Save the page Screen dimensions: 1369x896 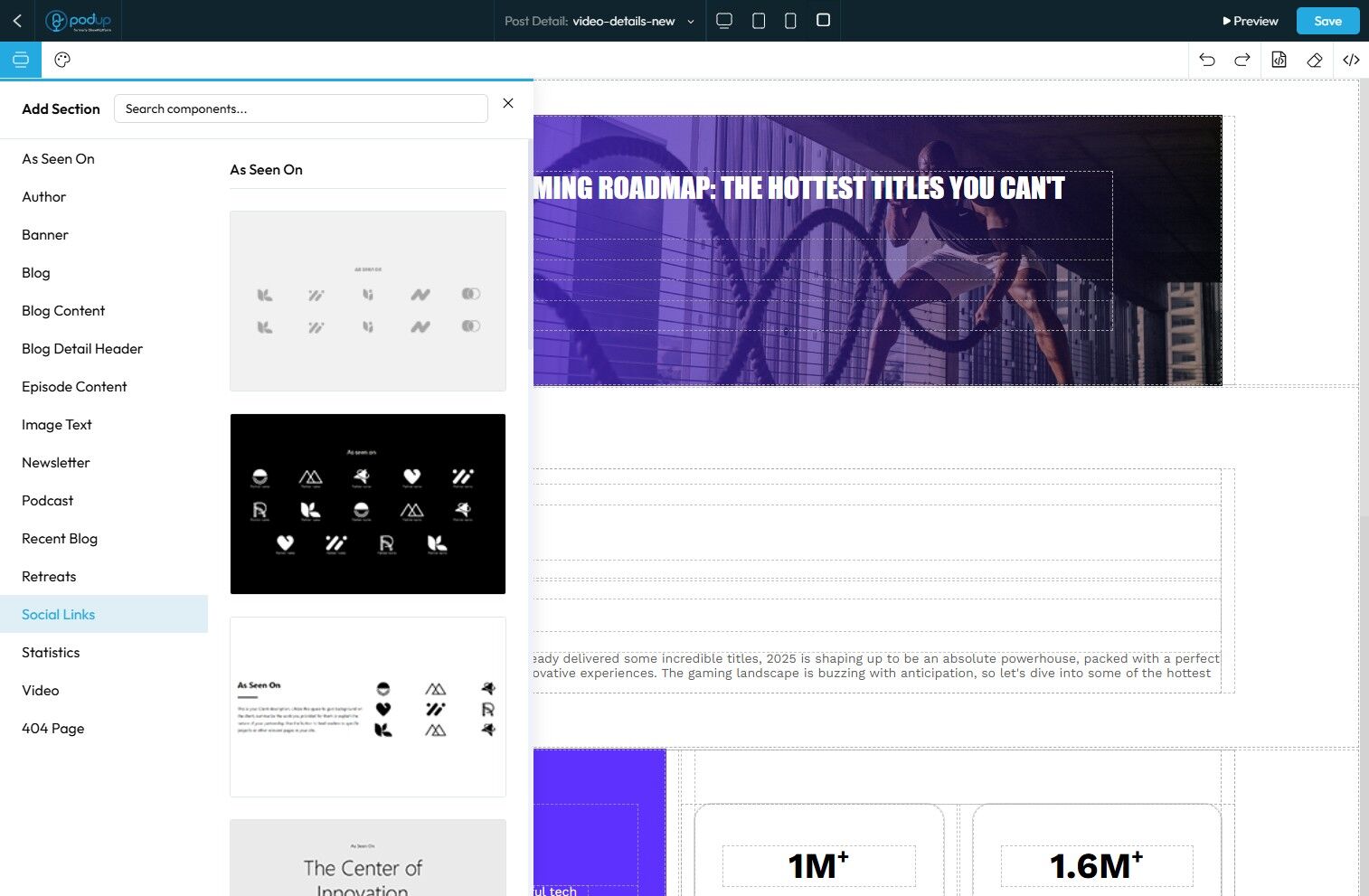pos(1327,21)
